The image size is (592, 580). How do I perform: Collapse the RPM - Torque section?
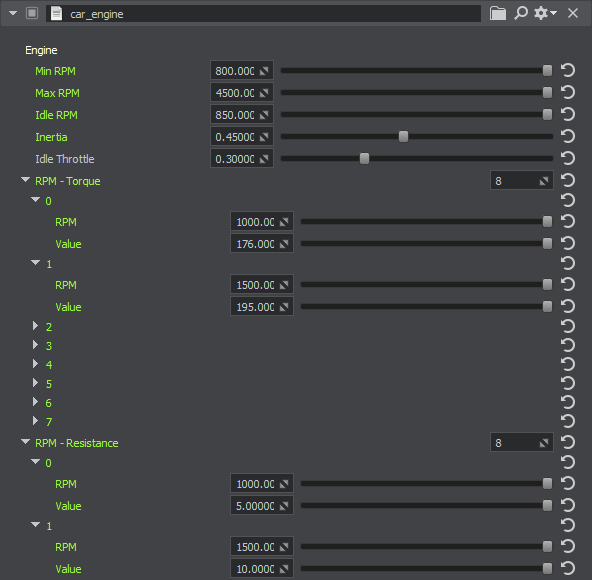[x=26, y=180]
